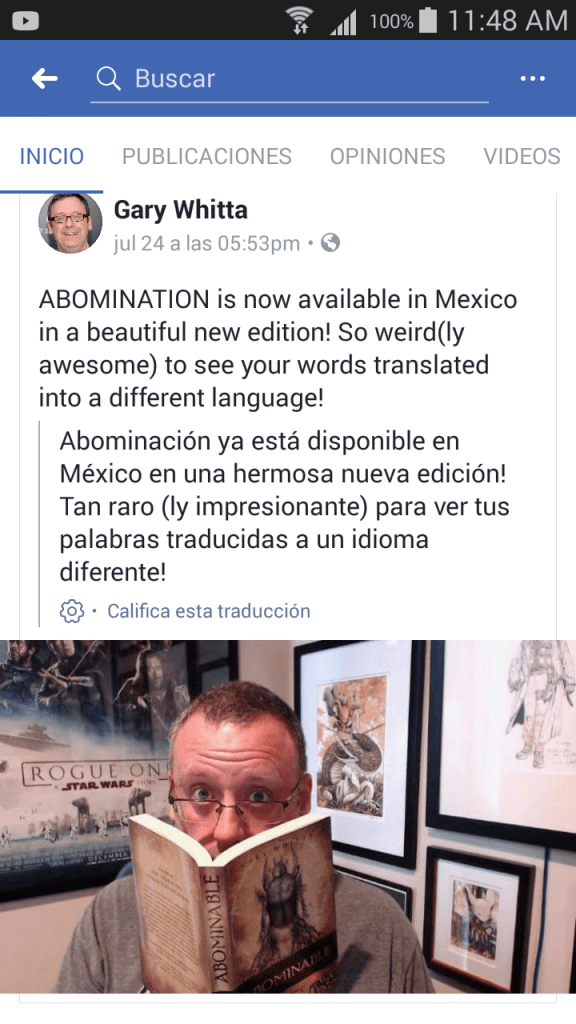Tap the public globe privacy icon
Viewport: 576px width, 1024px height.
point(330,244)
